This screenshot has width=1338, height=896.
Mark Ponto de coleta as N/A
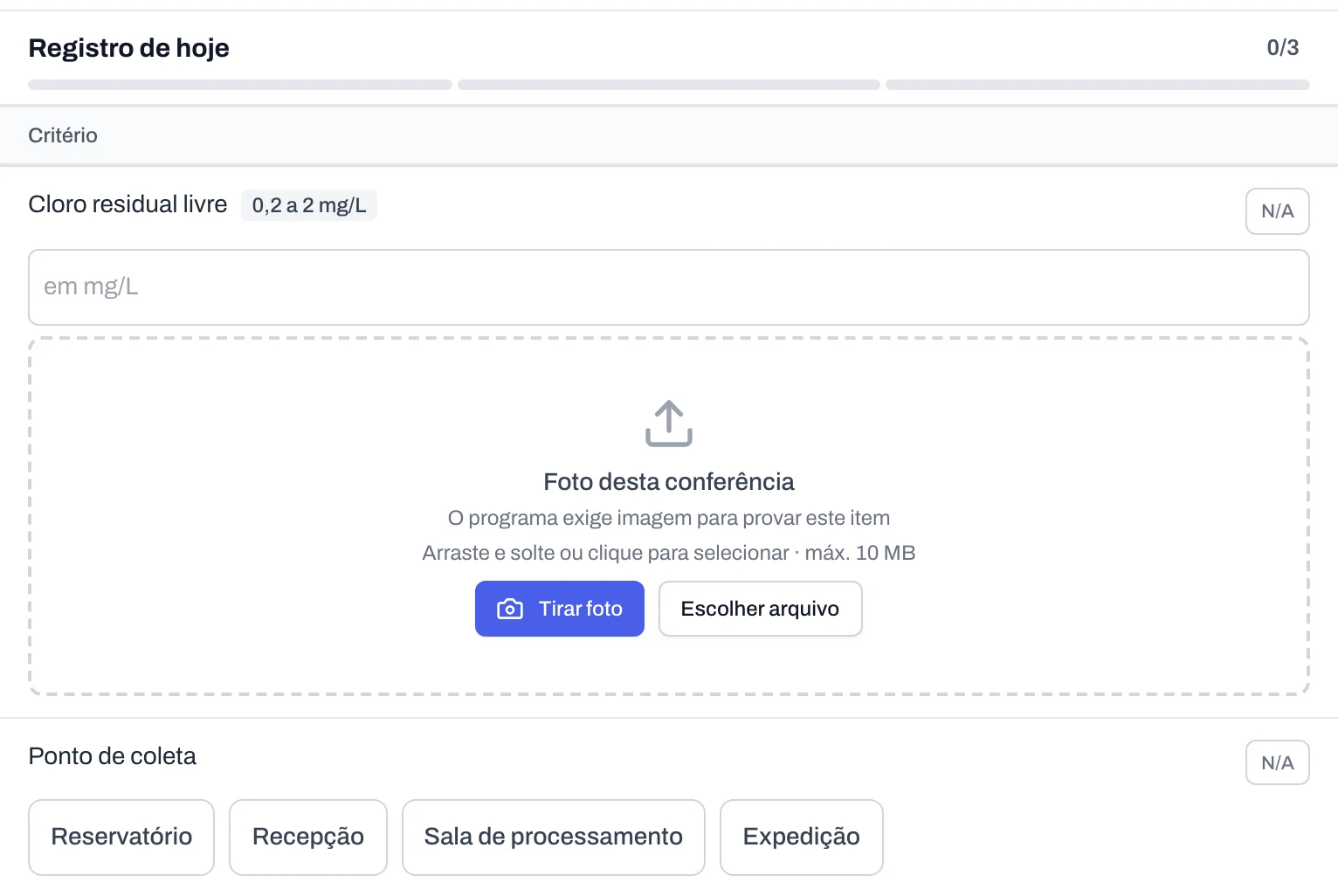[x=1277, y=762]
